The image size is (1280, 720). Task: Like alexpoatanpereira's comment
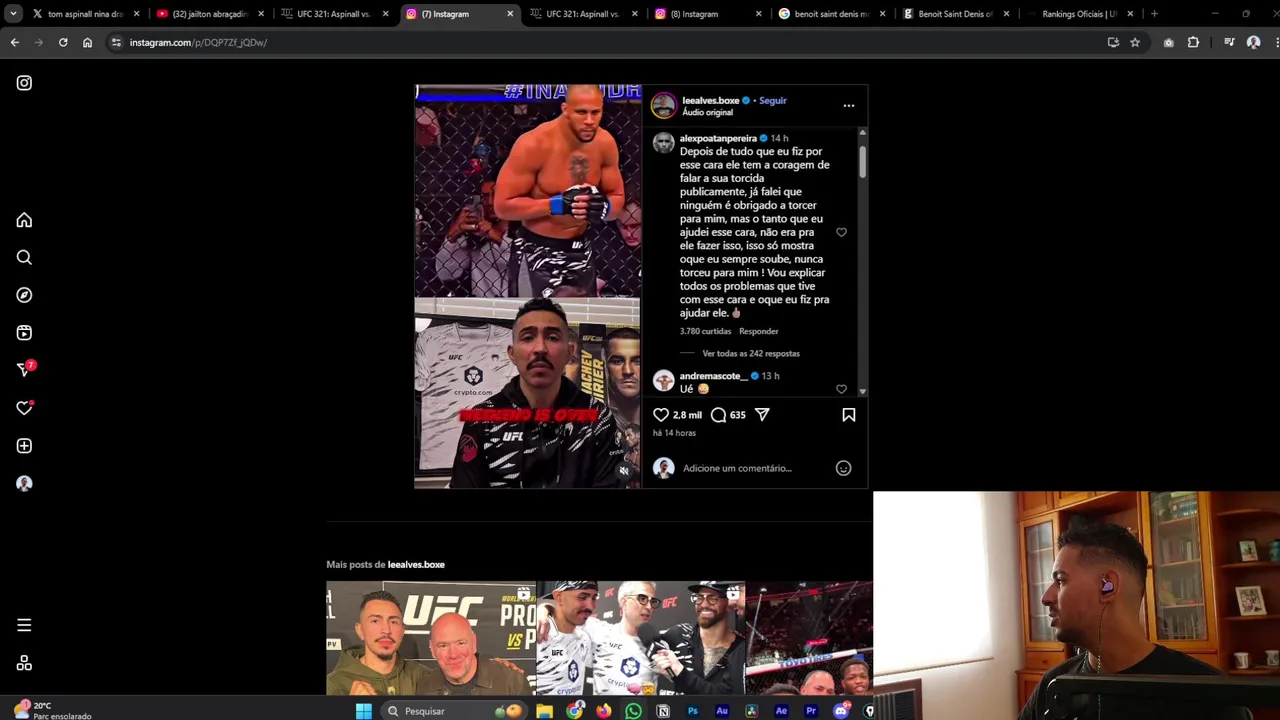tap(841, 232)
